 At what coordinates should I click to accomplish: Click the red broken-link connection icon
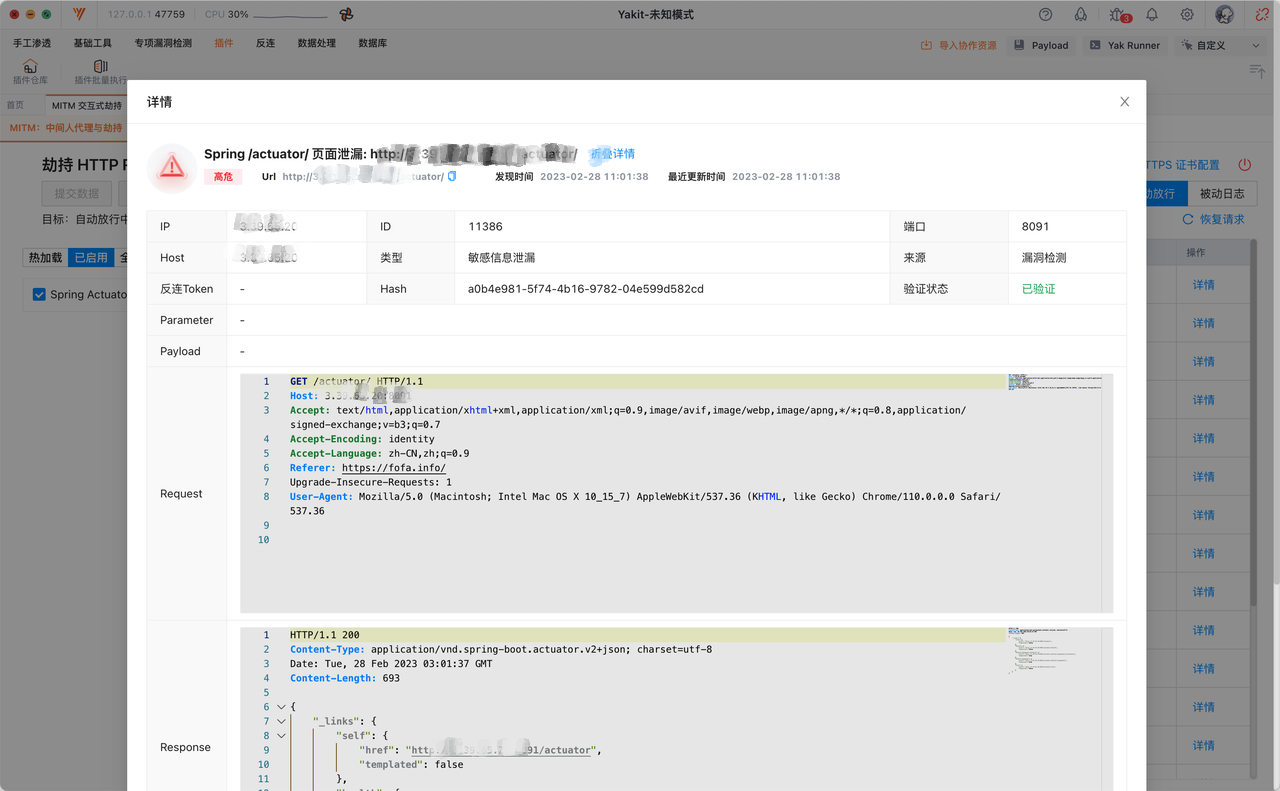click(x=1262, y=15)
